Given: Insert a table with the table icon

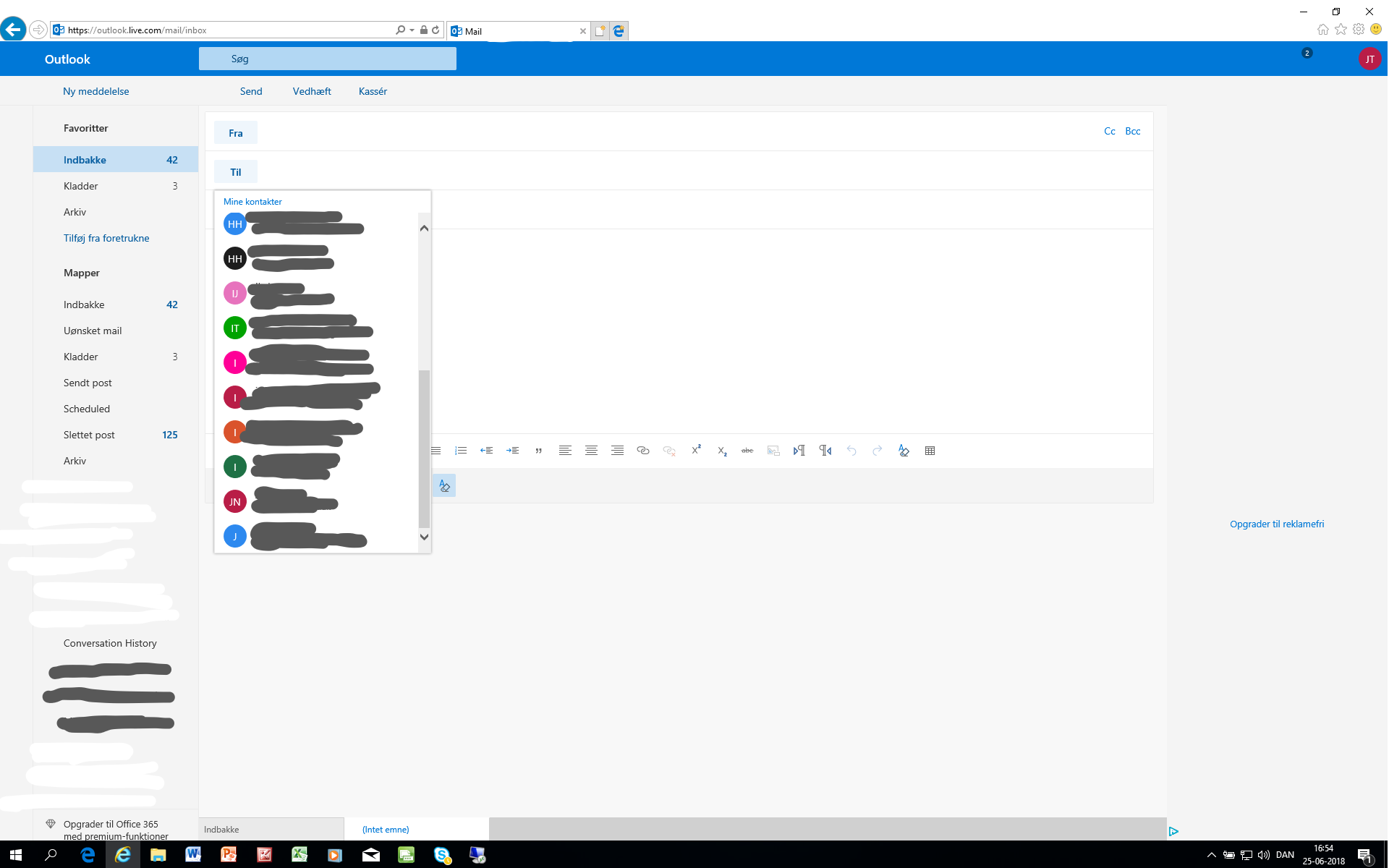Looking at the screenshot, I should (930, 451).
